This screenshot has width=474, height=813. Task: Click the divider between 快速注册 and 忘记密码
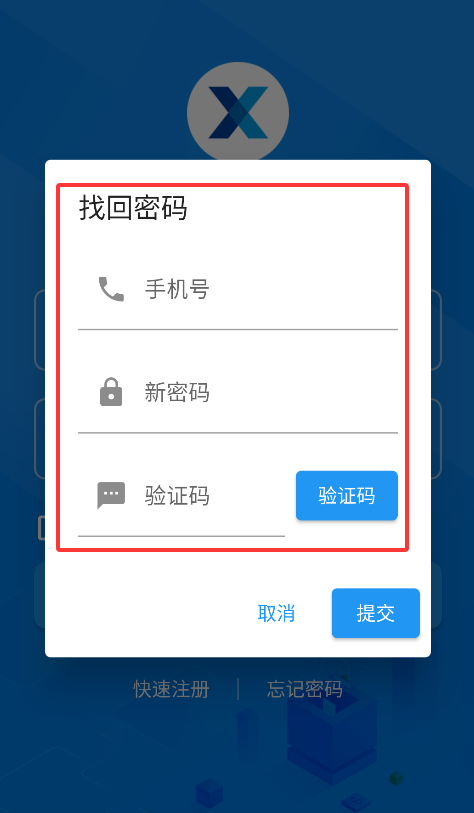[238, 689]
